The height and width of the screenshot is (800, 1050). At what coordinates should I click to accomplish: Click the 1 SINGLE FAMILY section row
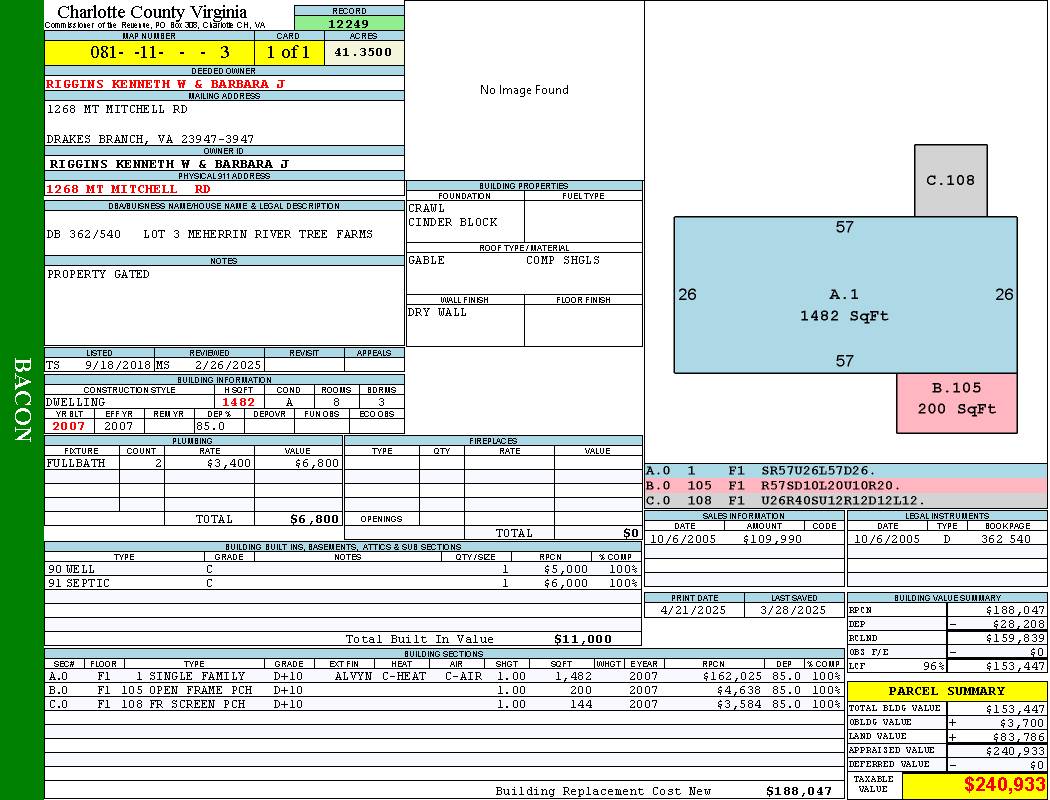click(444, 676)
